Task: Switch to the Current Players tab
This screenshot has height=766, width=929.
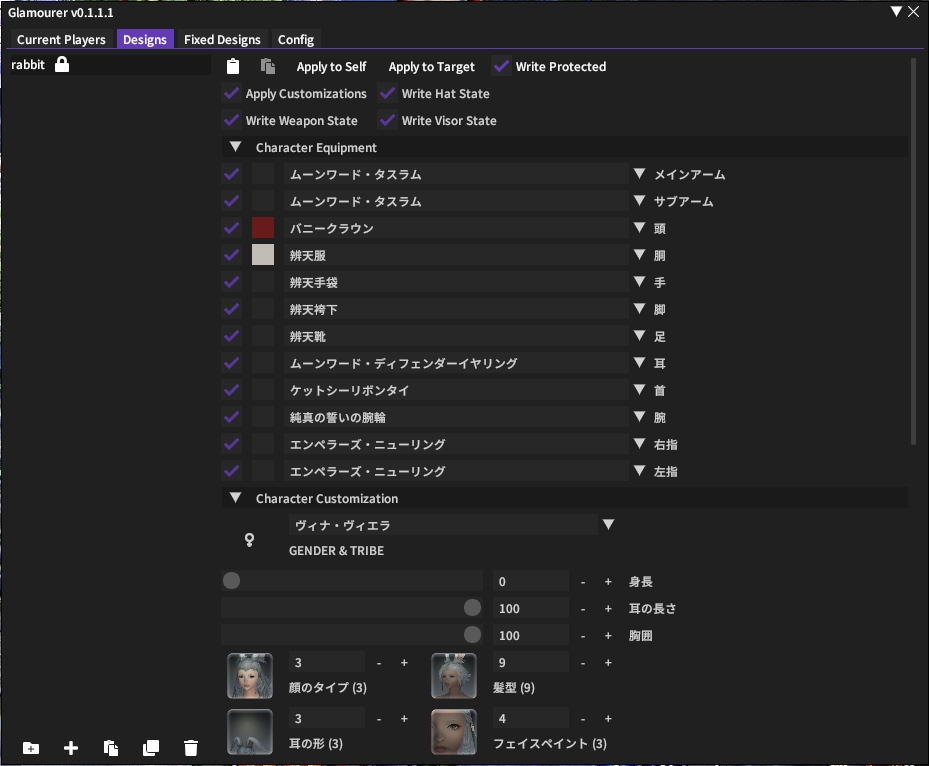Action: [x=61, y=40]
